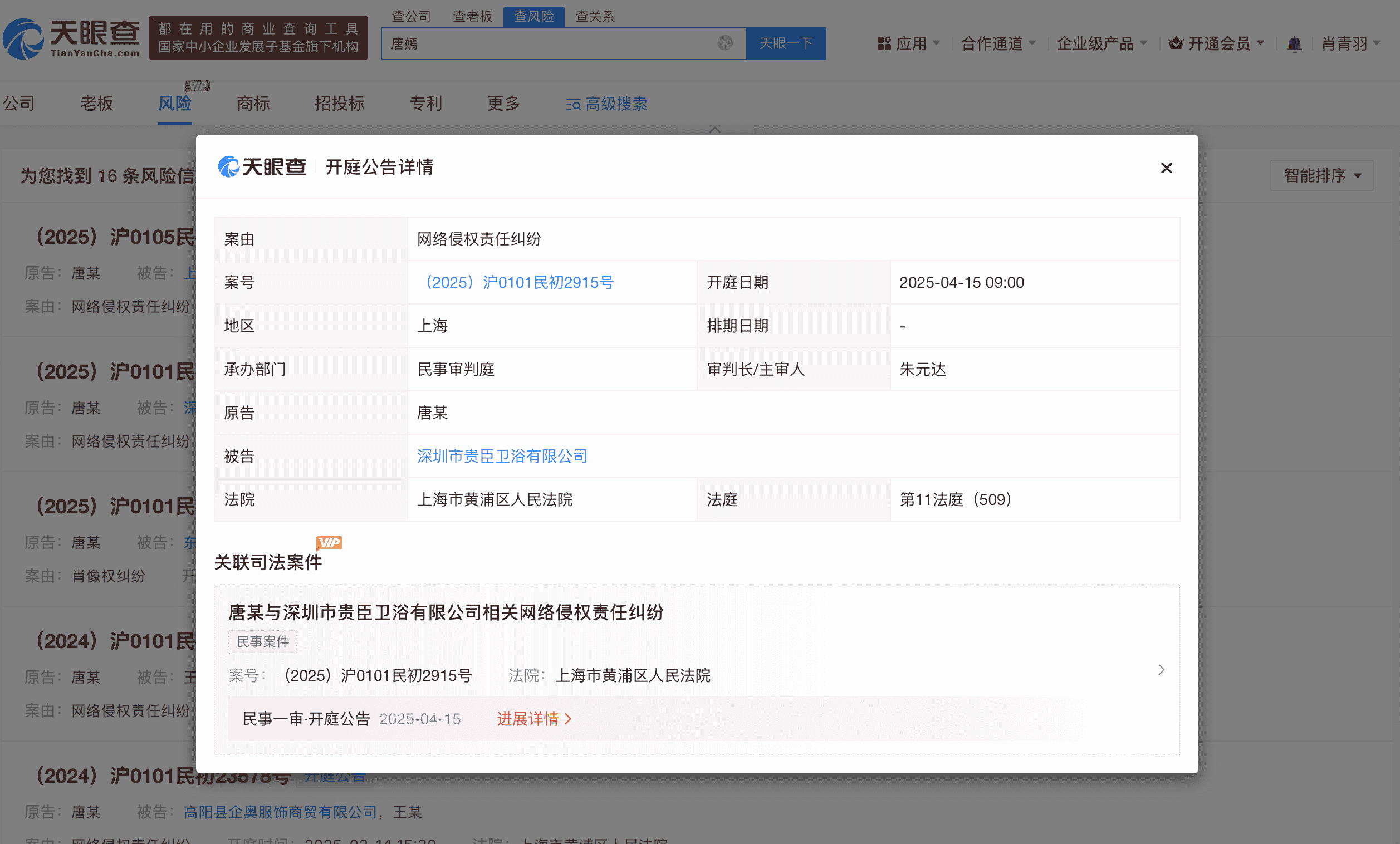The image size is (1400, 844).
Task: Click the VIP badge on 关联司法案件
Action: tap(330, 542)
